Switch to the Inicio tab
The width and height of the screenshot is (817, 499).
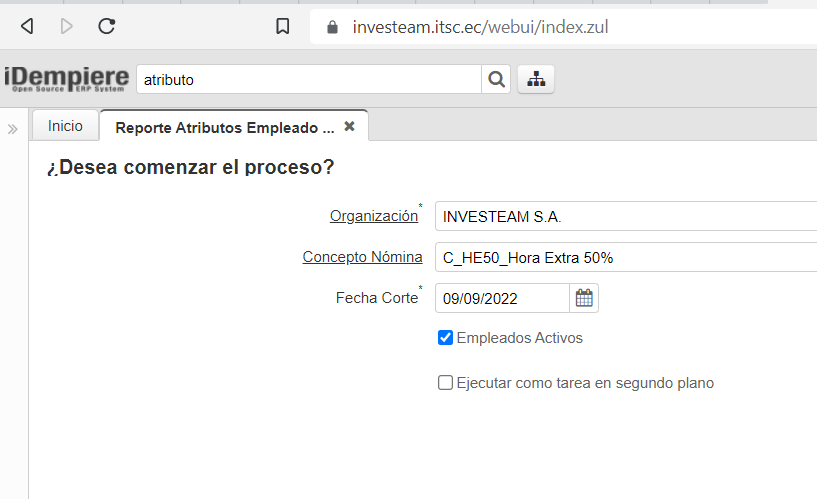pos(65,126)
